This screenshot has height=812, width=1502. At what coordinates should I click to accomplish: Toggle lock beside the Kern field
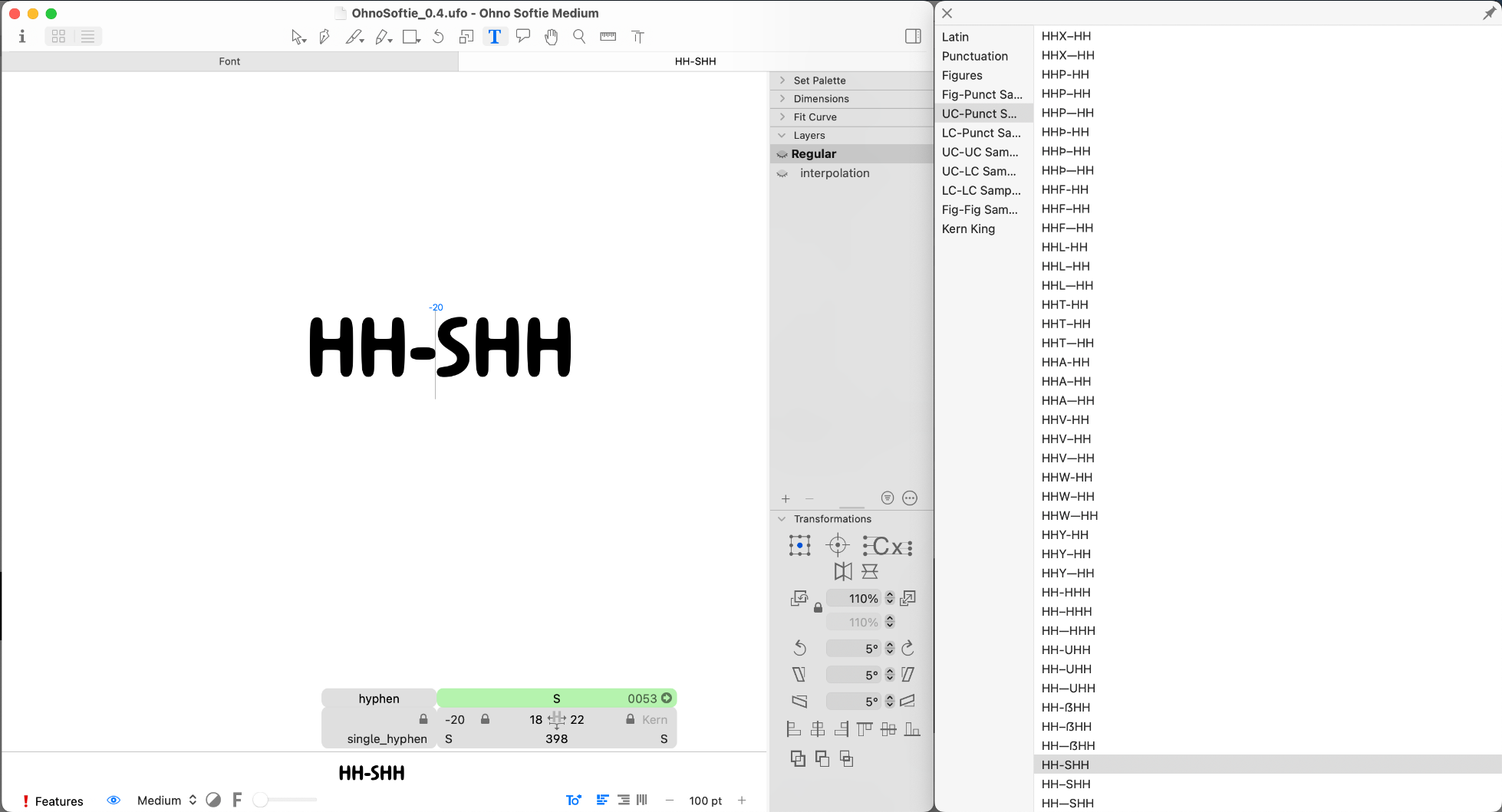click(631, 719)
